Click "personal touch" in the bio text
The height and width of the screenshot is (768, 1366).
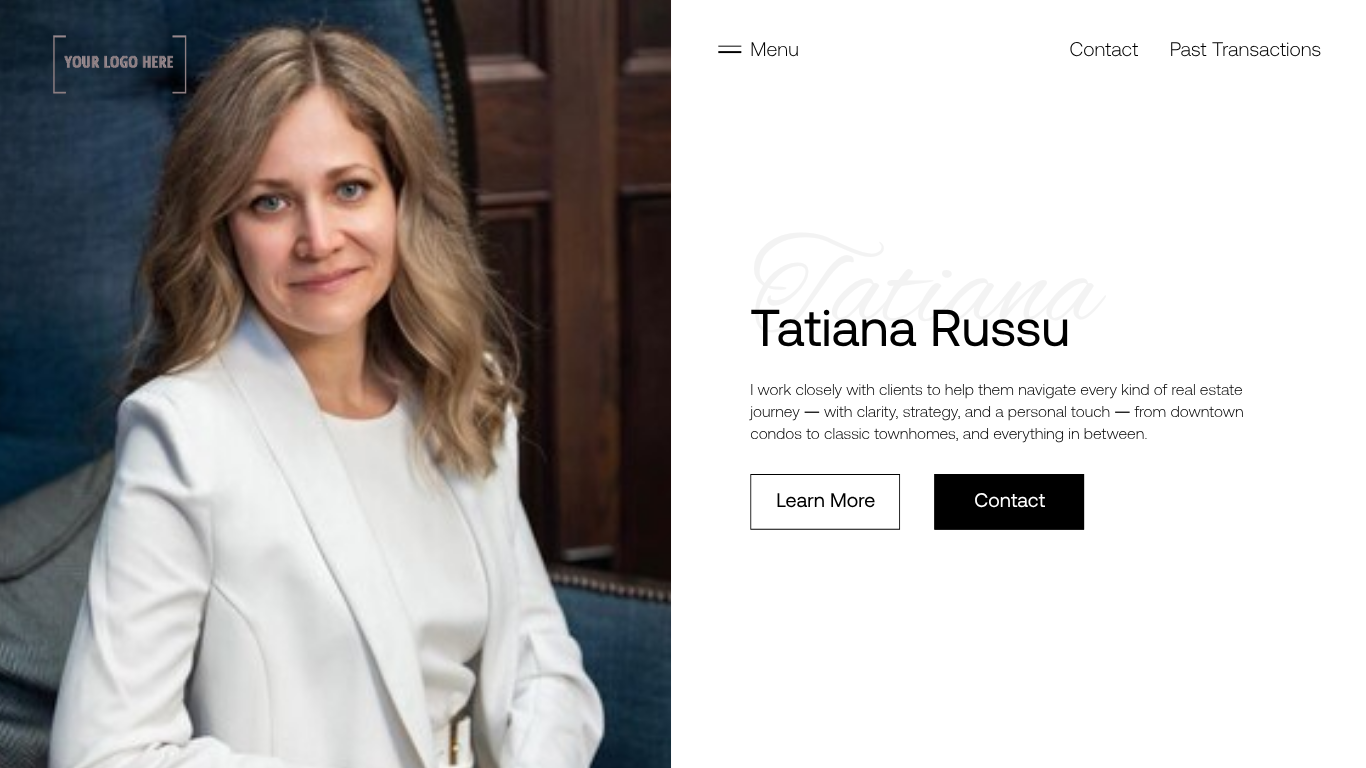[1058, 412]
